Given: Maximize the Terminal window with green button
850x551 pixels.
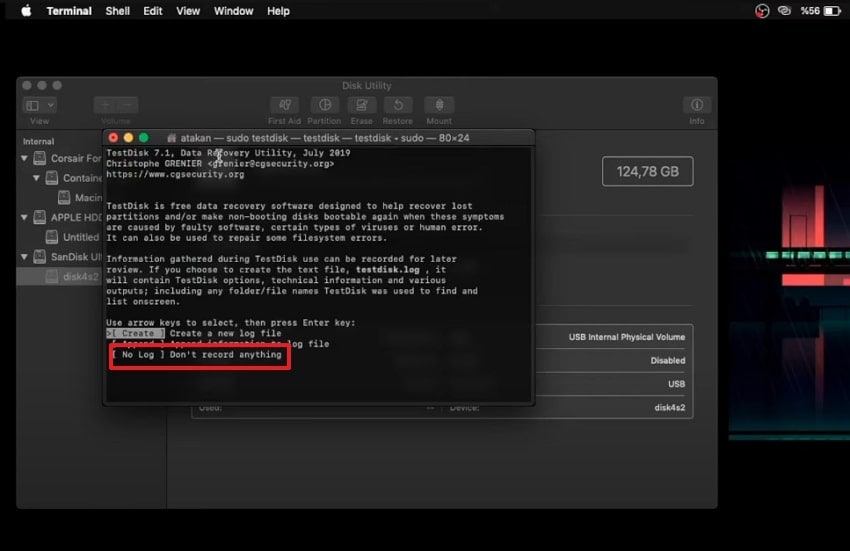Looking at the screenshot, I should (x=144, y=138).
